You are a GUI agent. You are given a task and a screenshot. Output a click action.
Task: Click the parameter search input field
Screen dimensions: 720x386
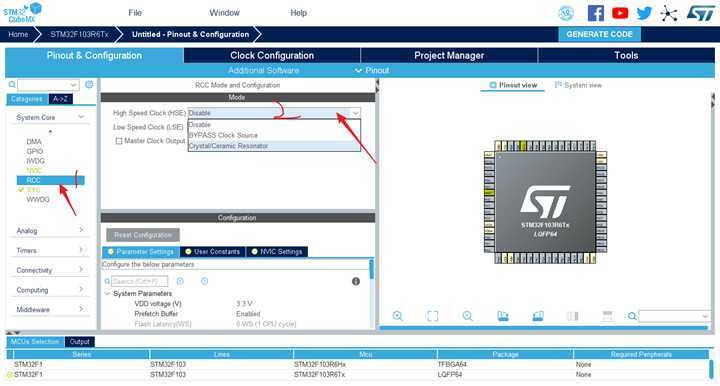tap(140, 281)
